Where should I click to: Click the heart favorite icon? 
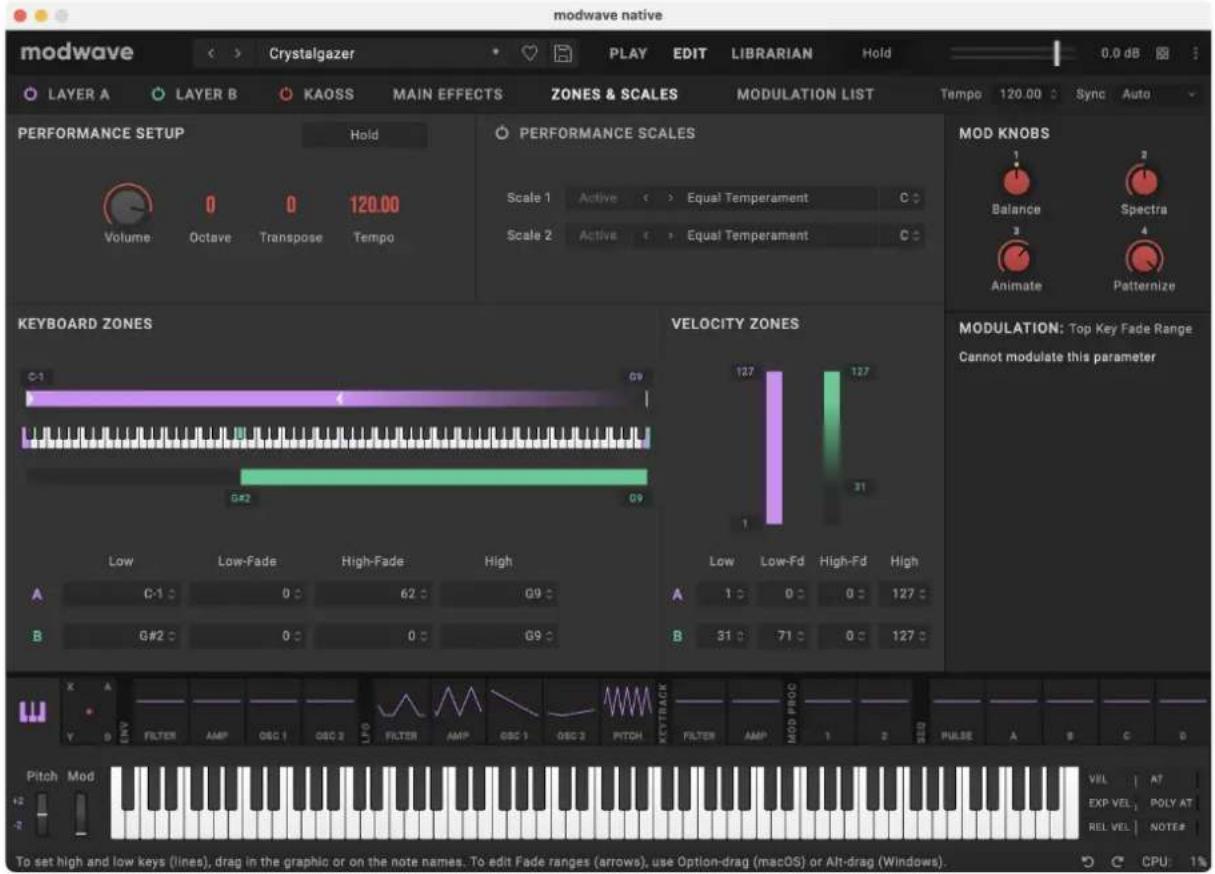(x=530, y=54)
